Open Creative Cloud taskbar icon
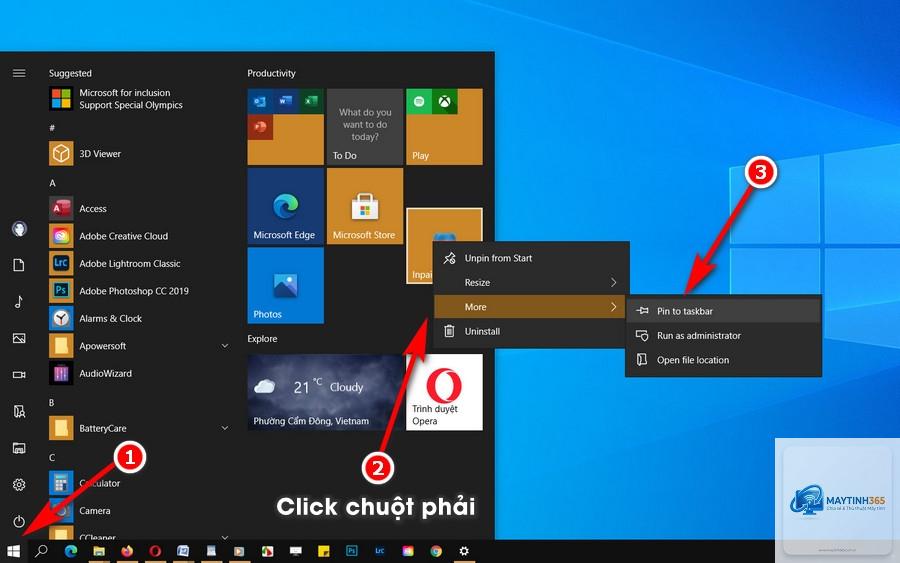Screen dimensions: 900x563 408,551
